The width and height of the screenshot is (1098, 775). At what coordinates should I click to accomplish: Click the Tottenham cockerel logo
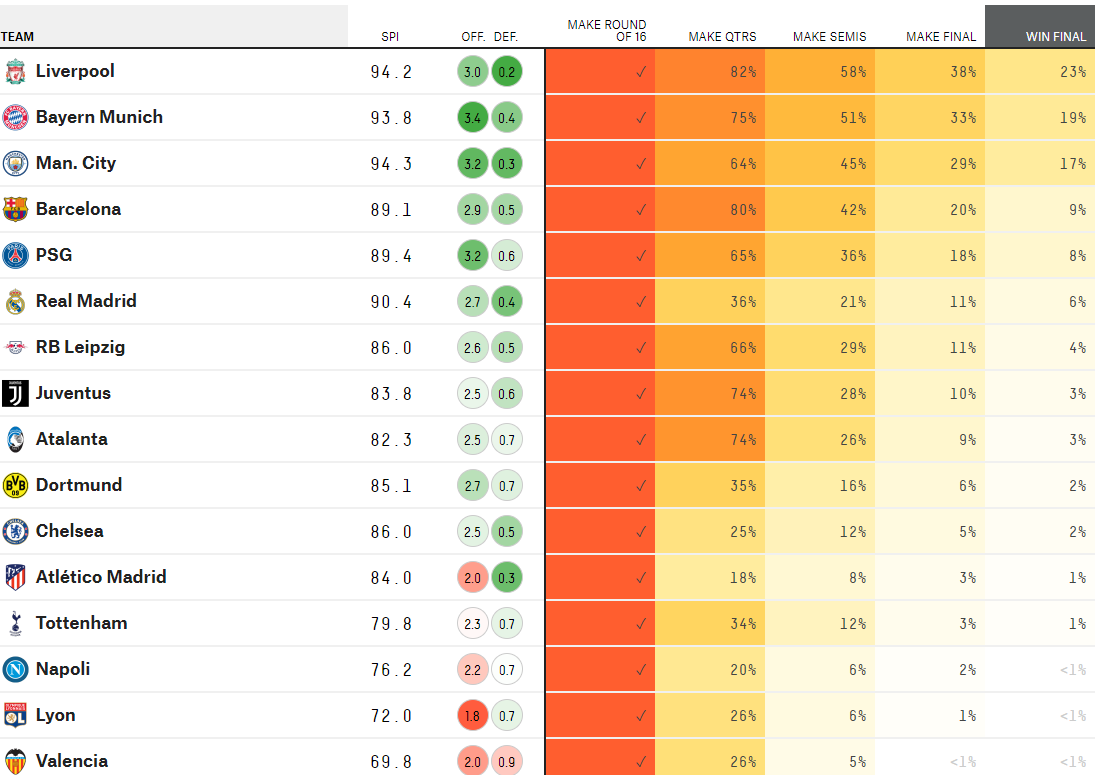(15, 624)
